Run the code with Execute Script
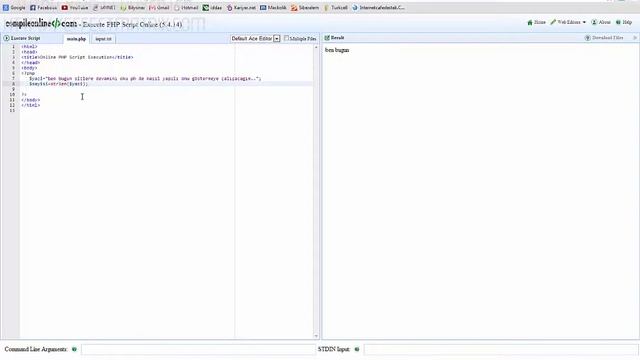The image size is (640, 360). [22, 38]
